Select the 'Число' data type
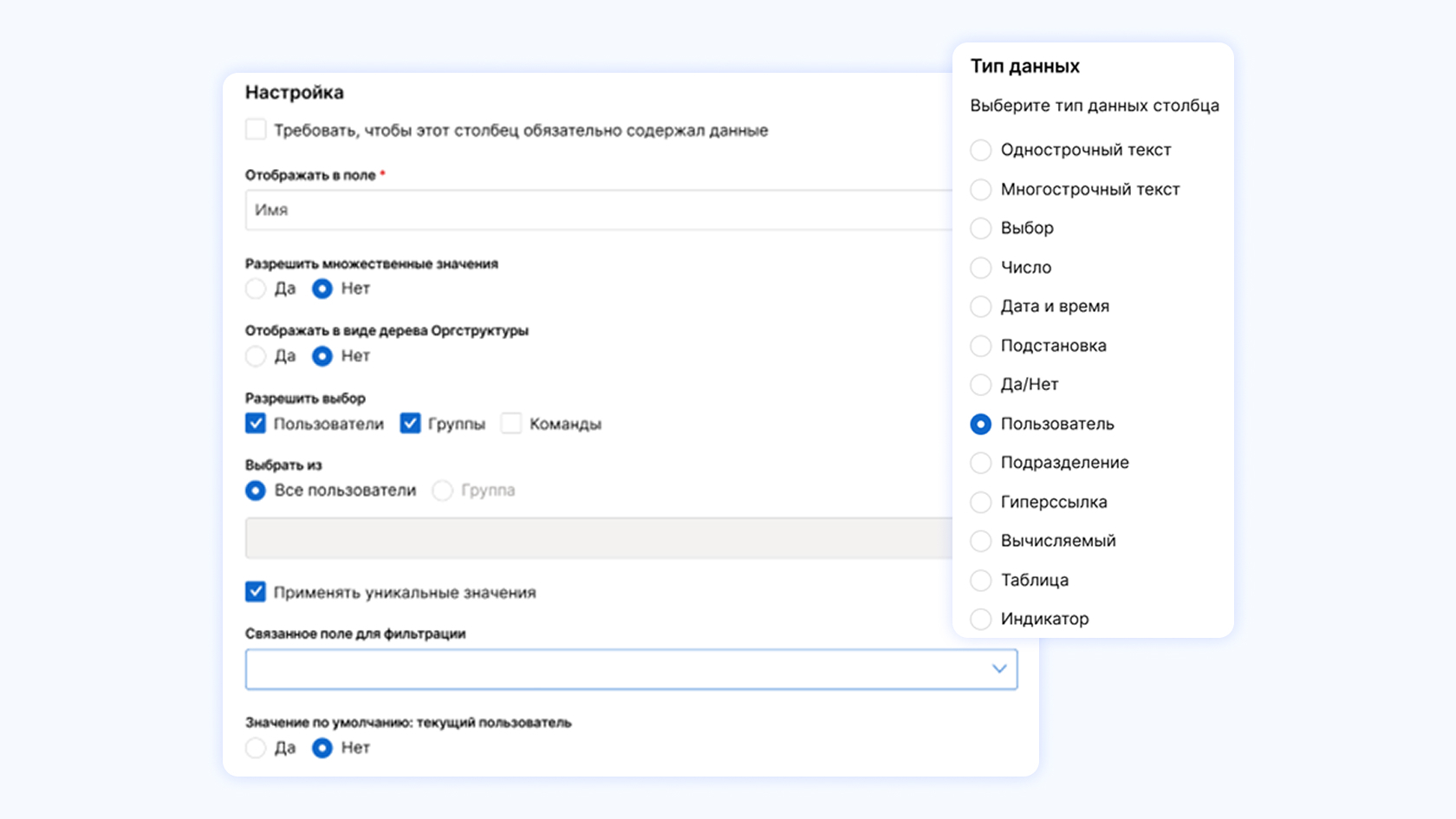 (981, 268)
